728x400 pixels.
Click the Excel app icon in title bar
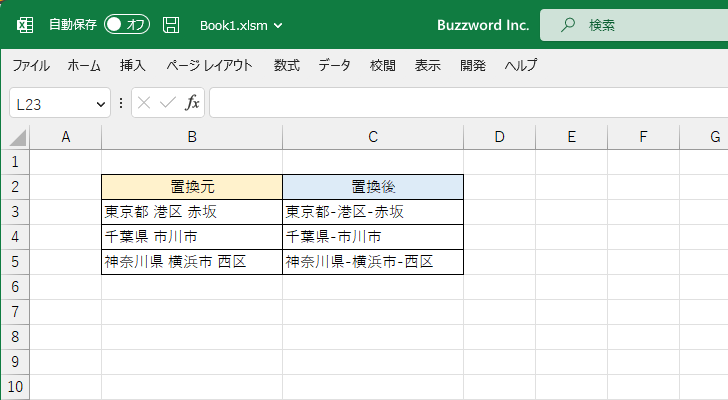tap(25, 25)
